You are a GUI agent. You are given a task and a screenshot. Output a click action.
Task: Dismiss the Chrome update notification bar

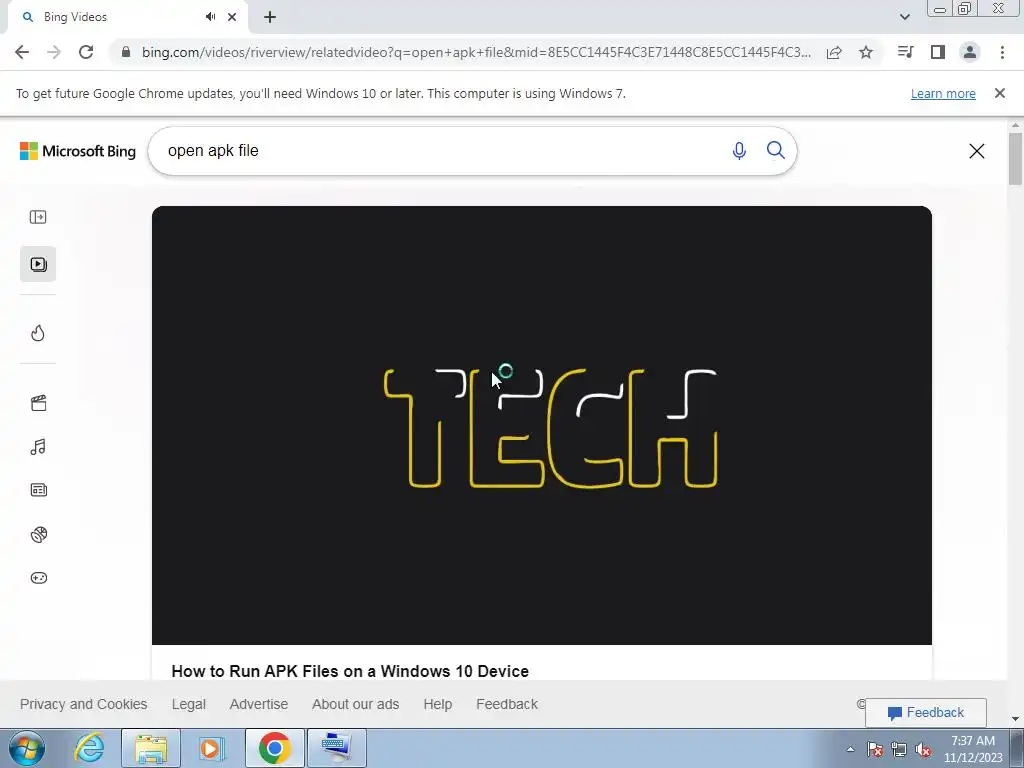[999, 93]
